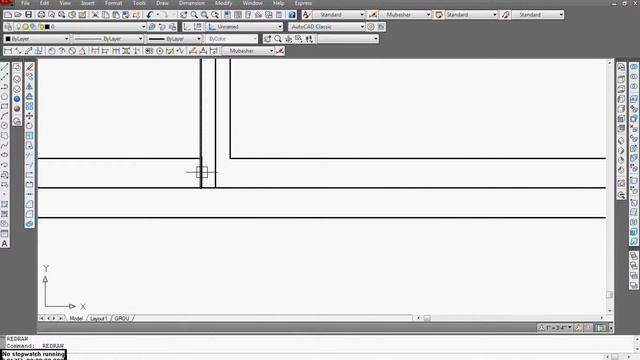Select the Radius dimension tool
This screenshot has height=360, width=640.
coord(52,51)
